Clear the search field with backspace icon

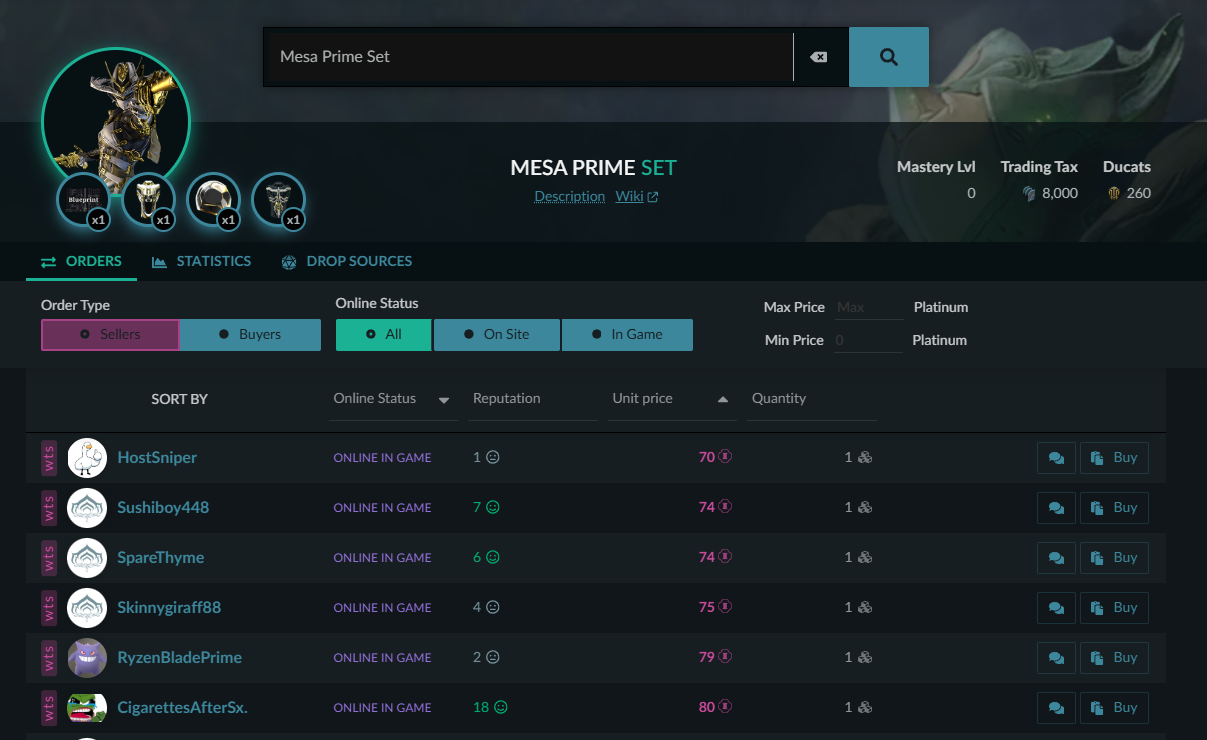point(819,57)
